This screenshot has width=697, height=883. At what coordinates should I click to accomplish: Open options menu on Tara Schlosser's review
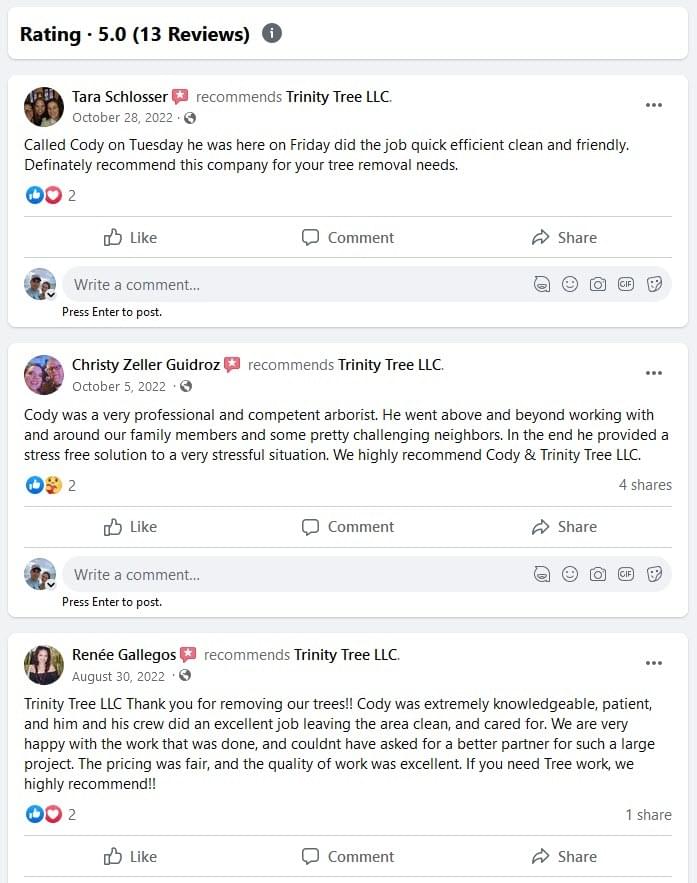pyautogui.click(x=654, y=105)
